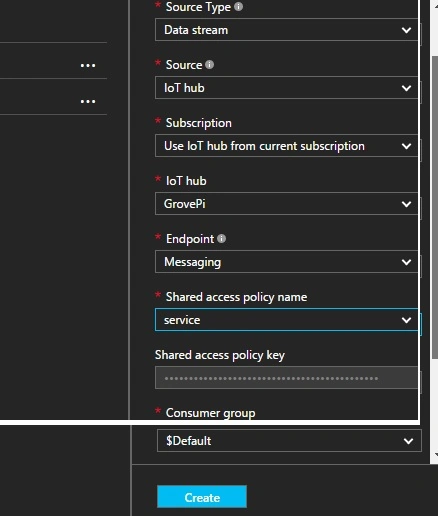The width and height of the screenshot is (438, 516).
Task: Expand the Consumer group $Default dropdown
Action: click(x=289, y=441)
